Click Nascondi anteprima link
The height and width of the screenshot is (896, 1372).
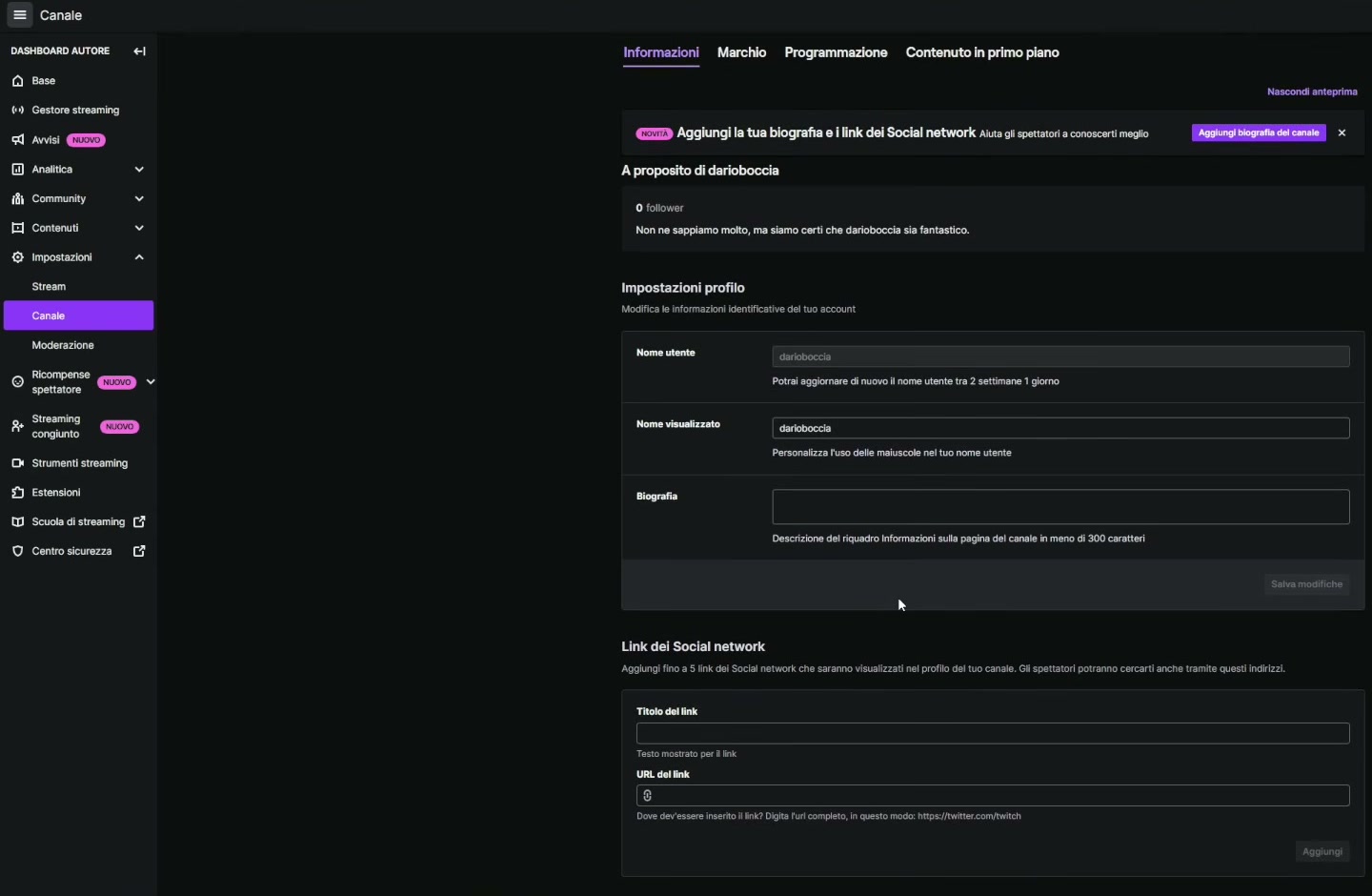pos(1312,92)
